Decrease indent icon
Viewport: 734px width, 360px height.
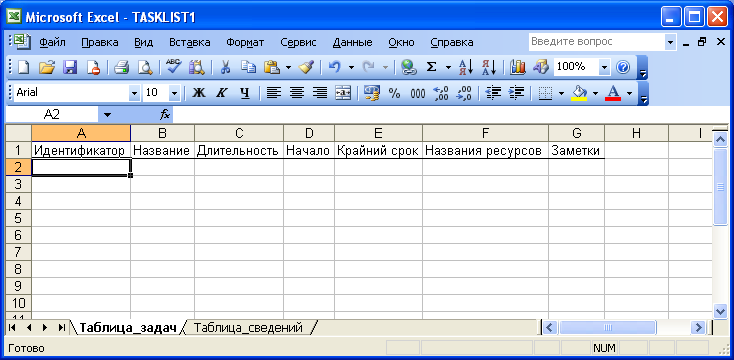point(492,93)
